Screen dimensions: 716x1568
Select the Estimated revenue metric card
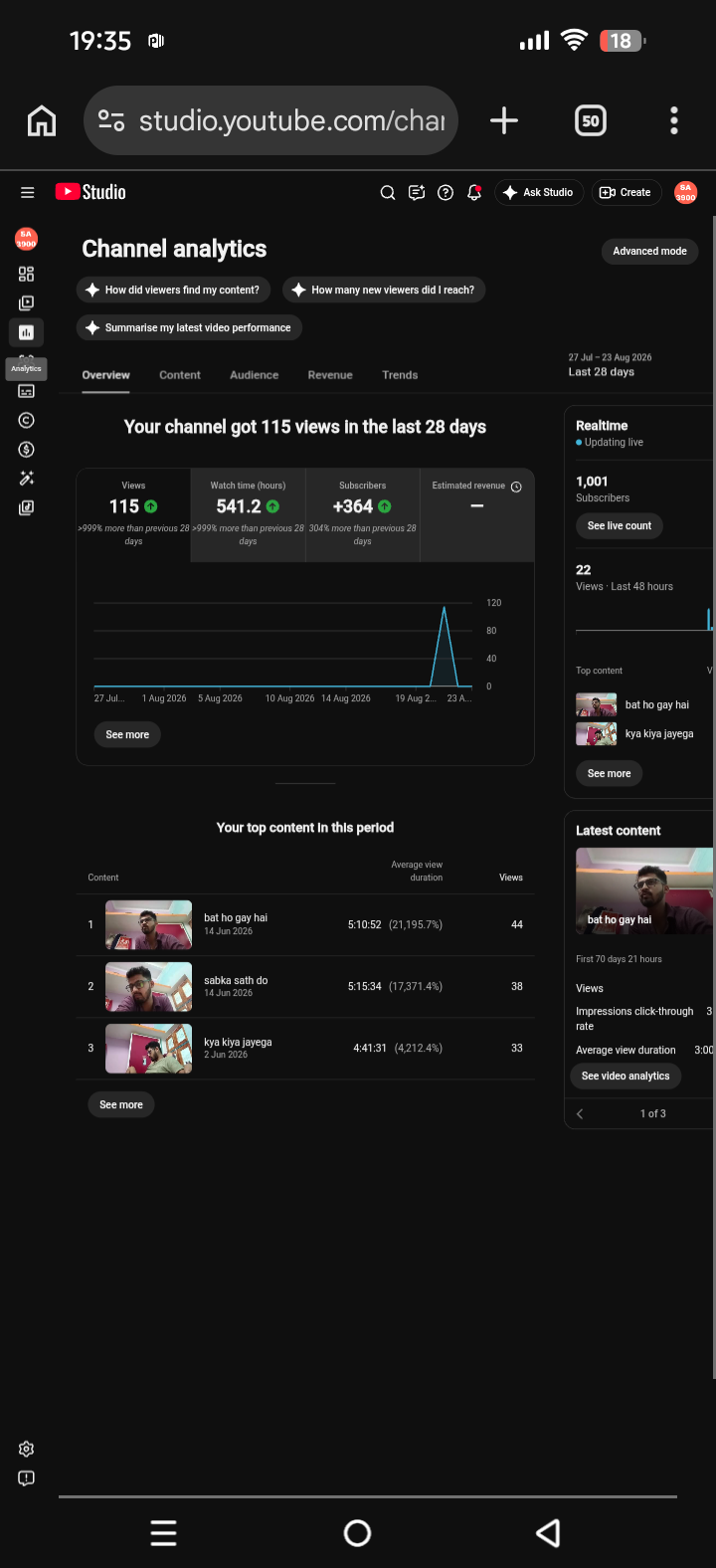(x=477, y=515)
